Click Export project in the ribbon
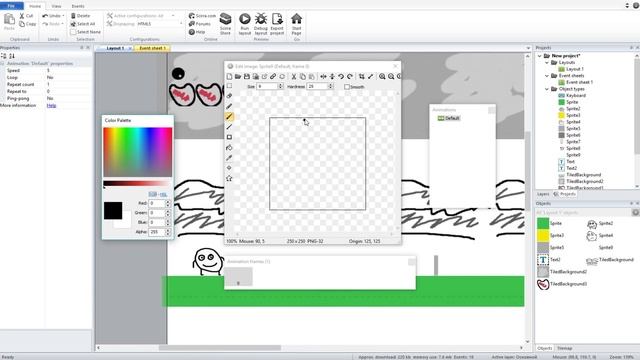The width and height of the screenshot is (640, 360). point(277,24)
